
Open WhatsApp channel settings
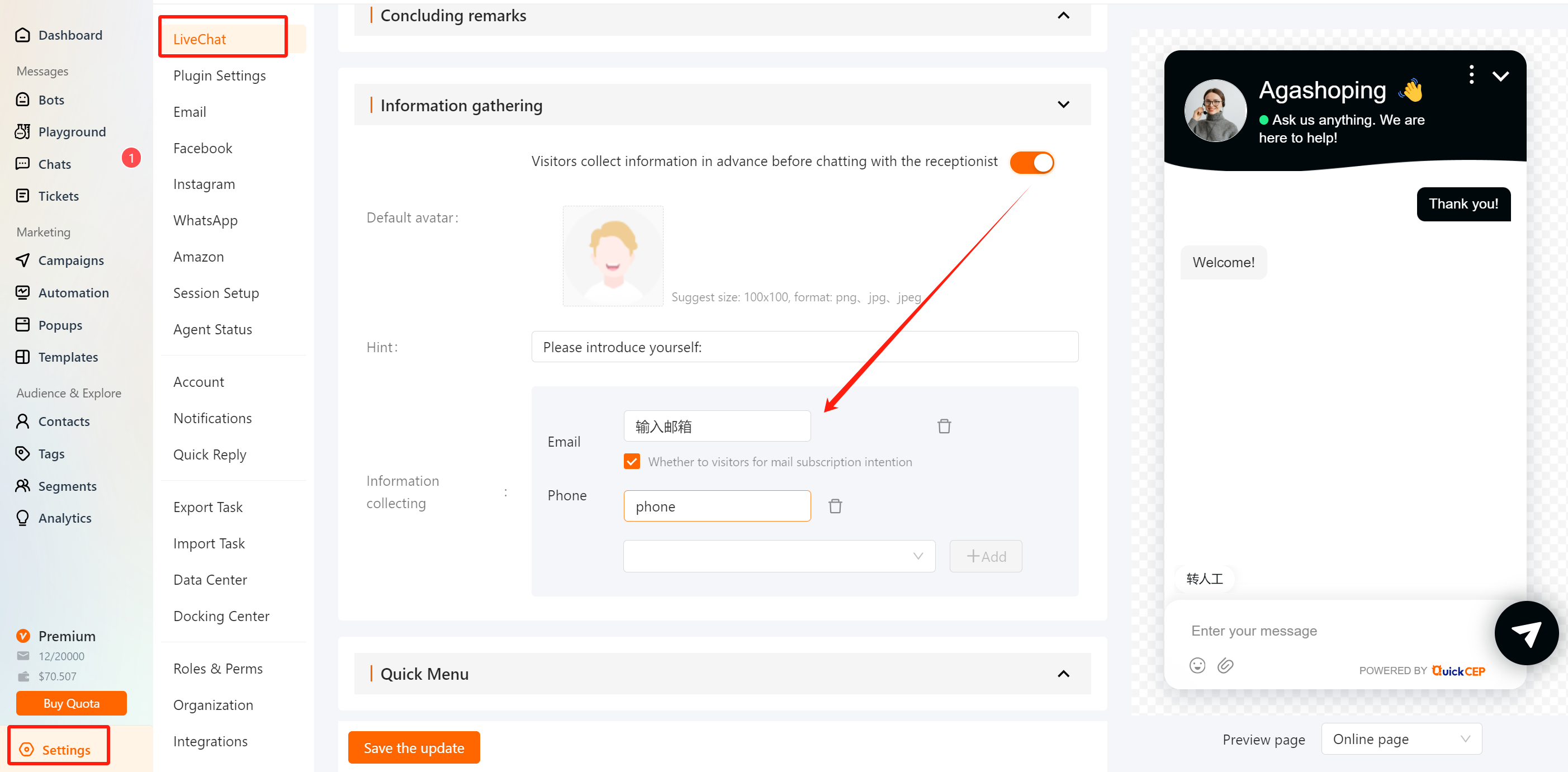[x=205, y=220]
